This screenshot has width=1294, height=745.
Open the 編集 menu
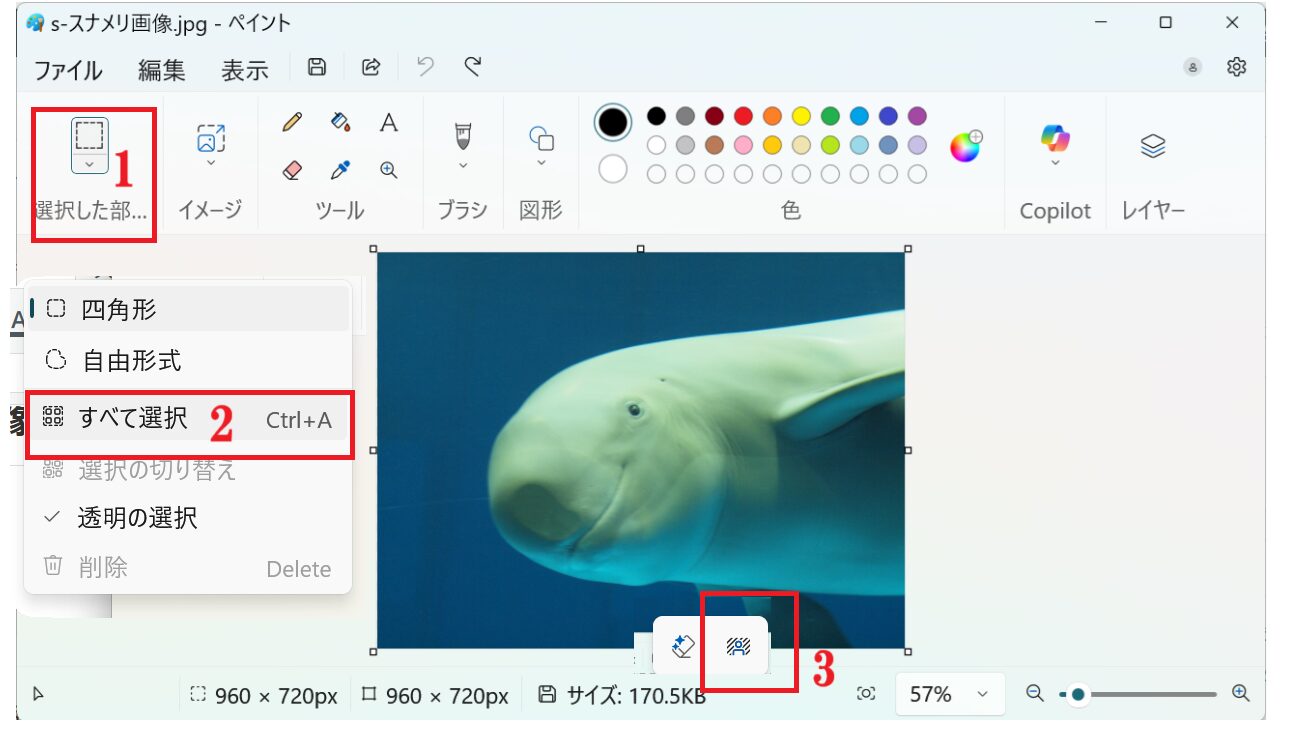162,70
